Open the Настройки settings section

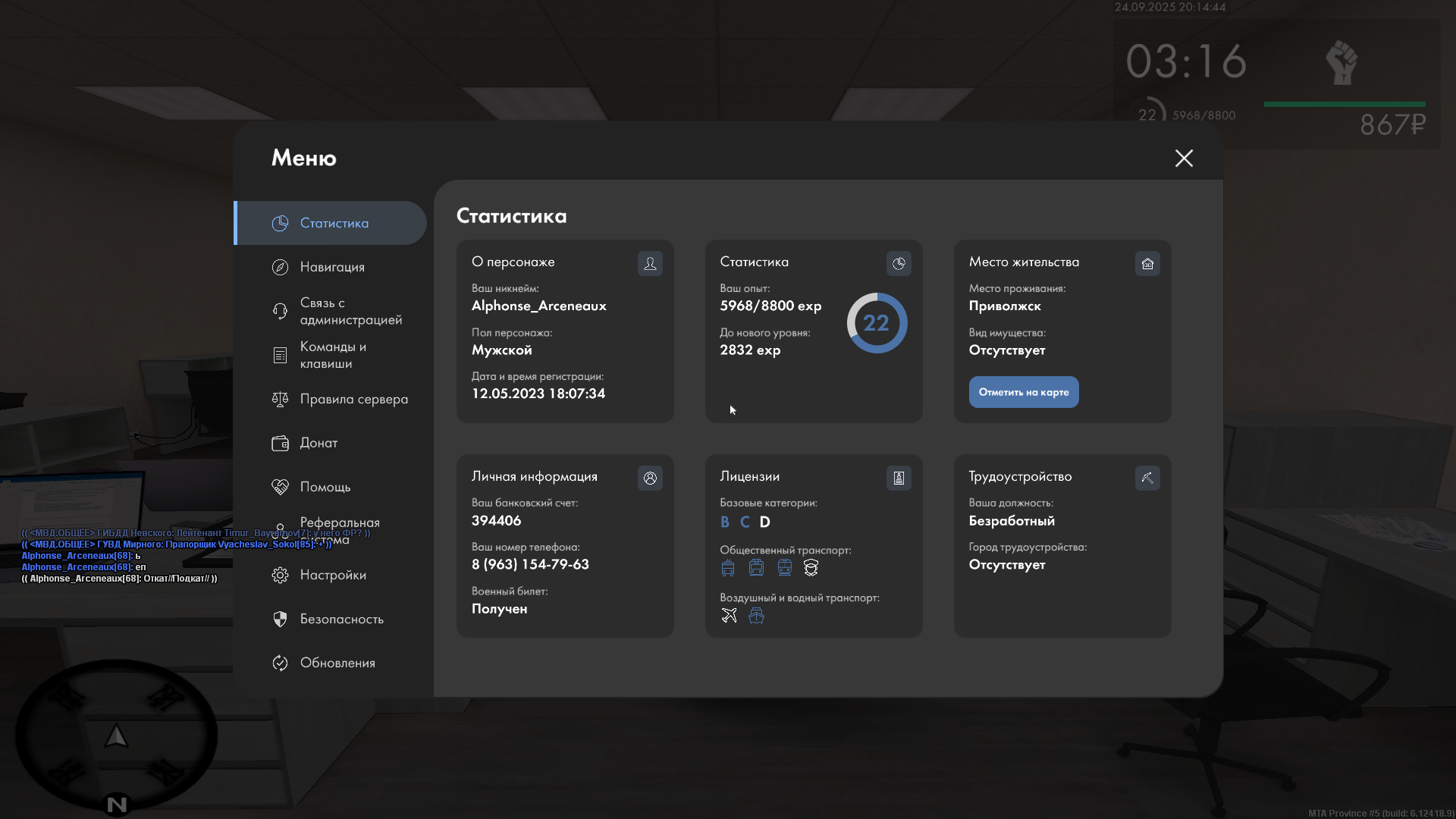point(332,575)
